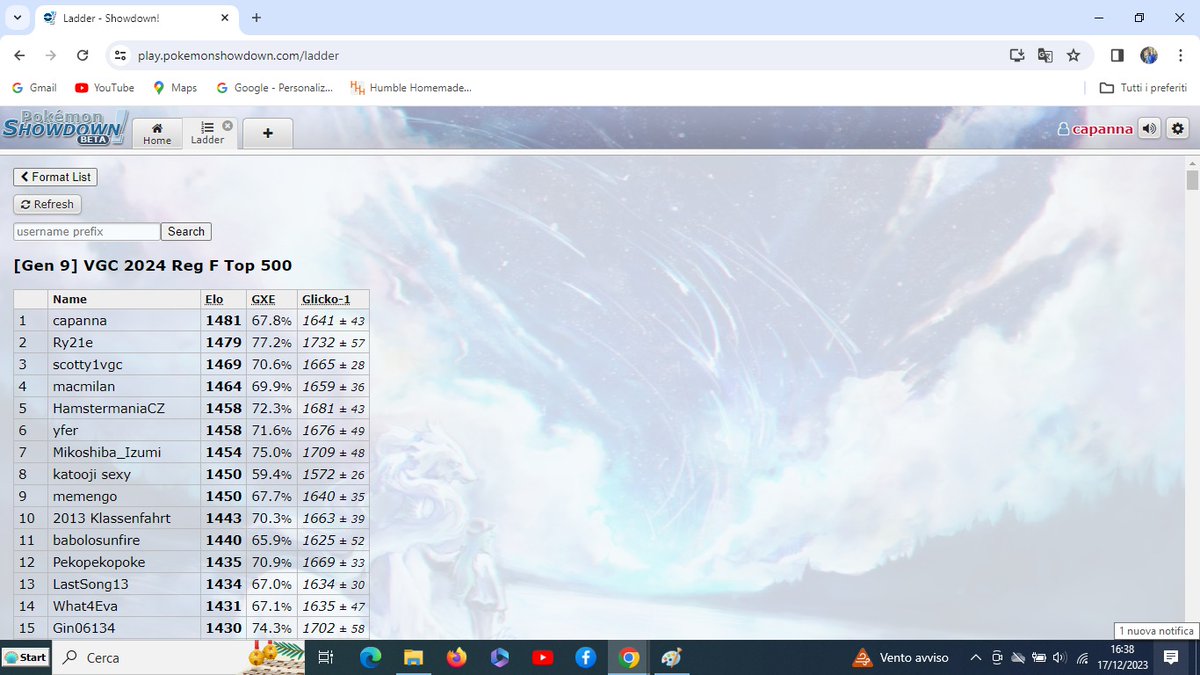Show hidden system tray icons

coord(975,657)
